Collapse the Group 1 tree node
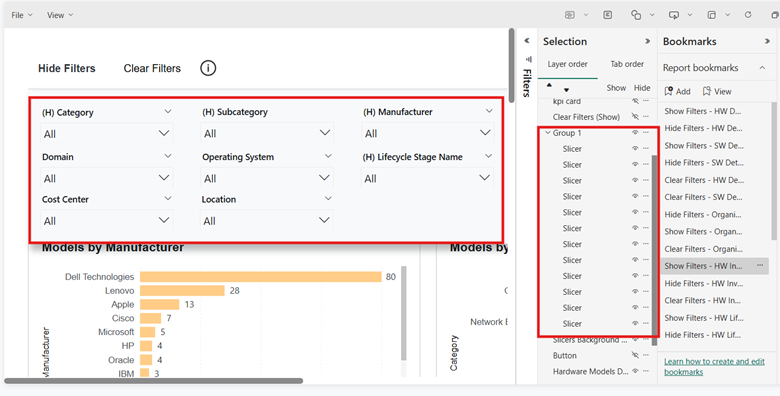The width and height of the screenshot is (780, 396). pos(548,133)
